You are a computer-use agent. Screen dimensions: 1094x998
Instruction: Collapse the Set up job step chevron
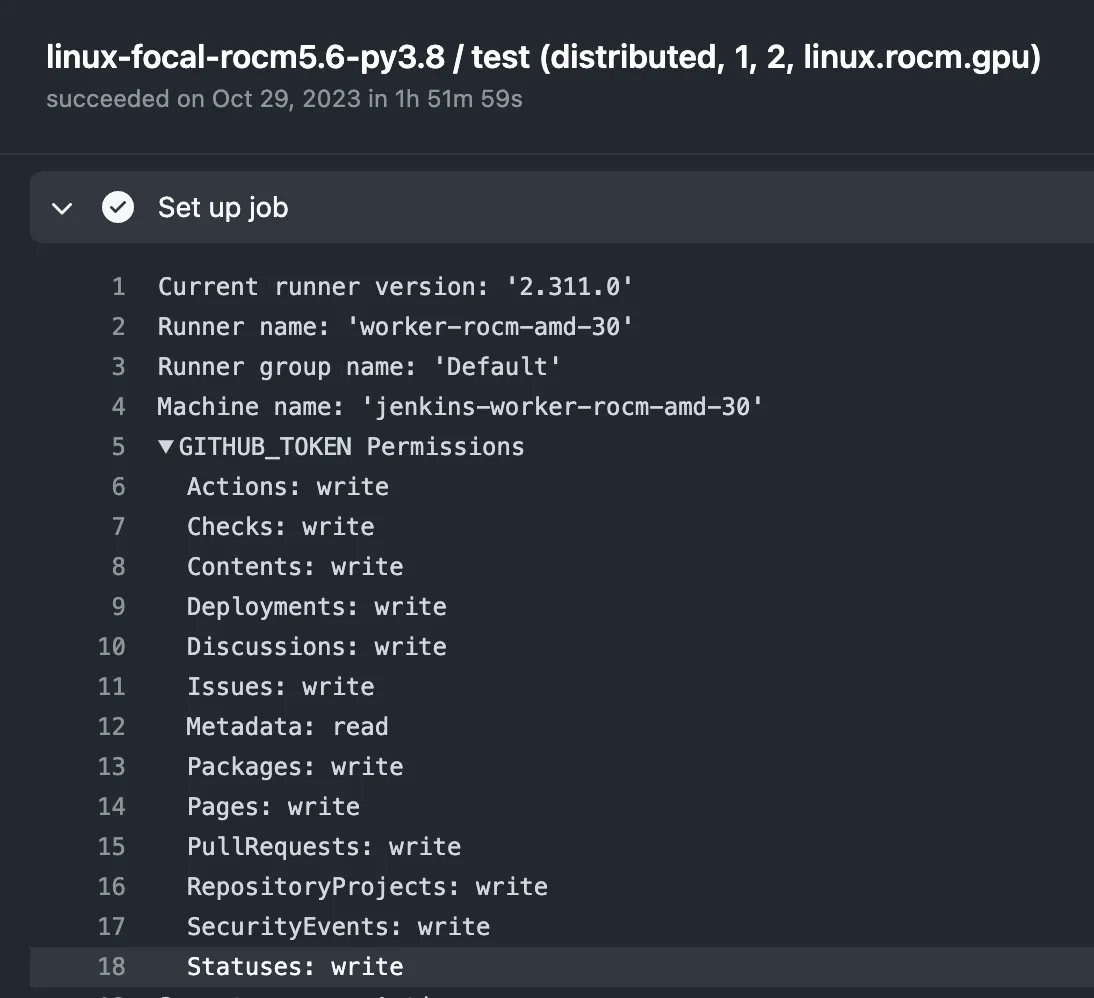point(63,208)
